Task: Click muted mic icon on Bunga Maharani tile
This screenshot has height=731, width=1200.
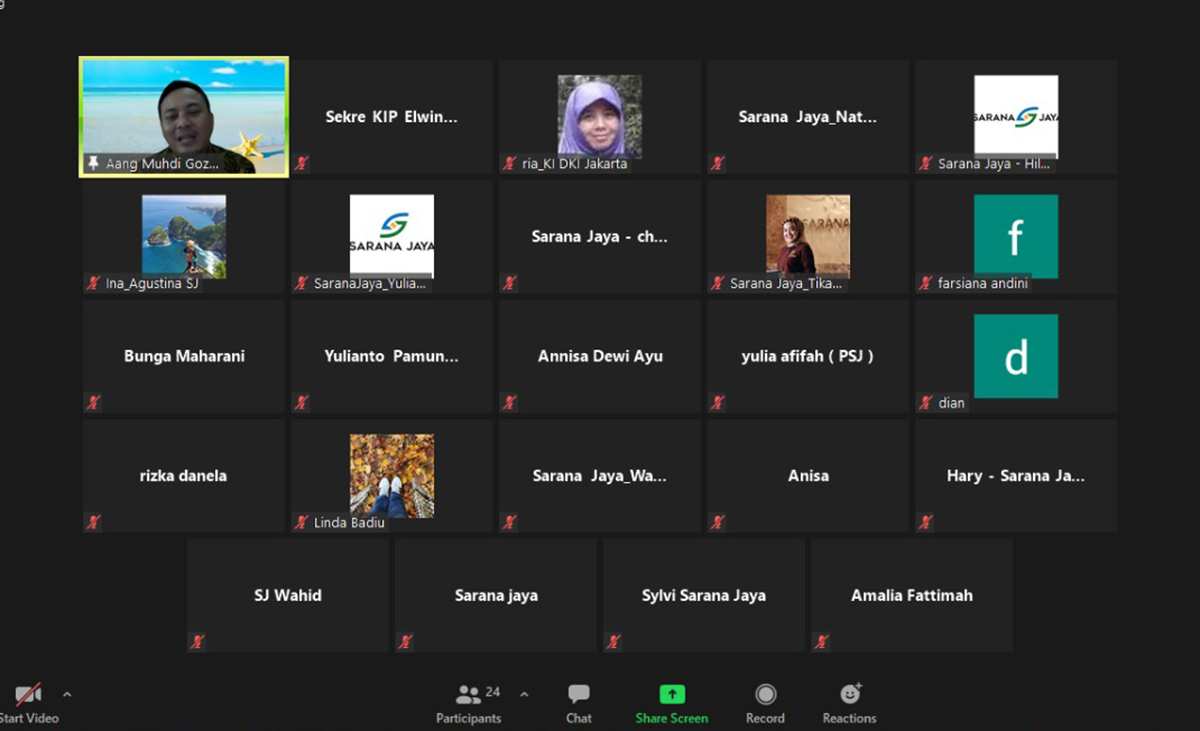Action: coord(94,403)
